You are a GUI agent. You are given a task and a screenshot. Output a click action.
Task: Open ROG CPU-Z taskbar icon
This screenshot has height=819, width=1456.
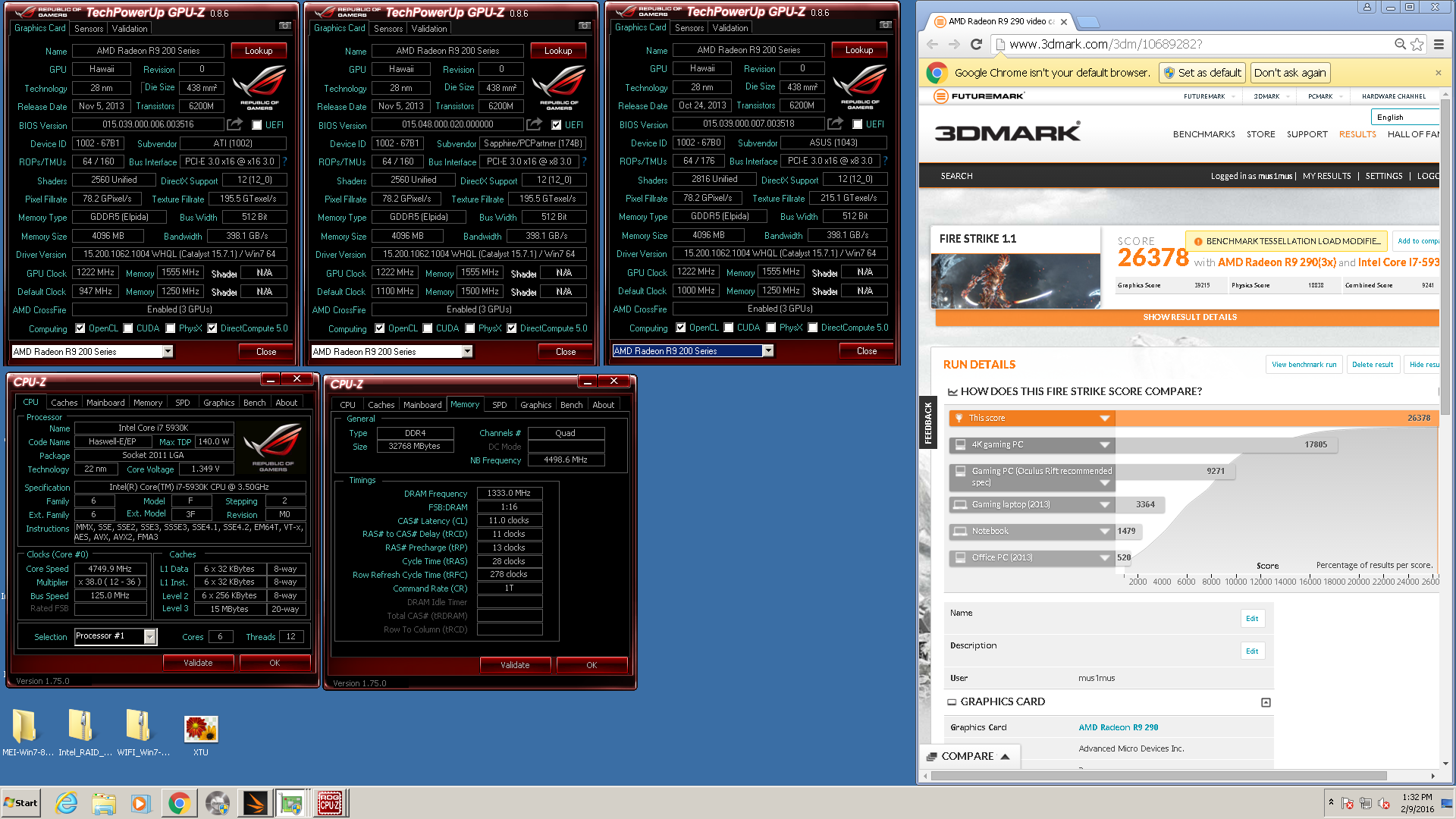coord(329,803)
